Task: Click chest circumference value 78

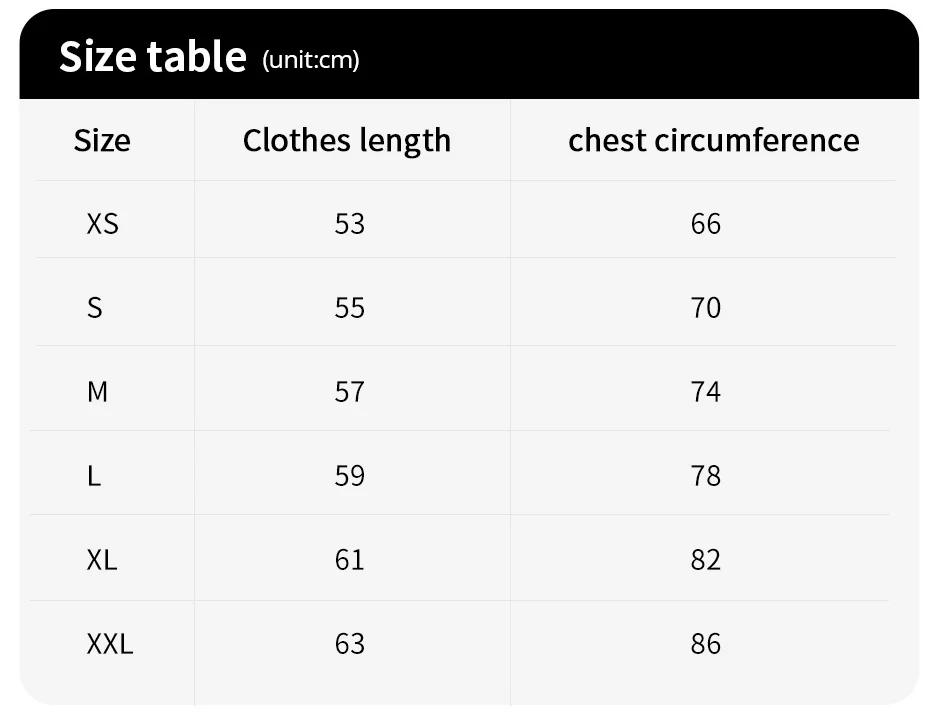Action: click(x=706, y=476)
